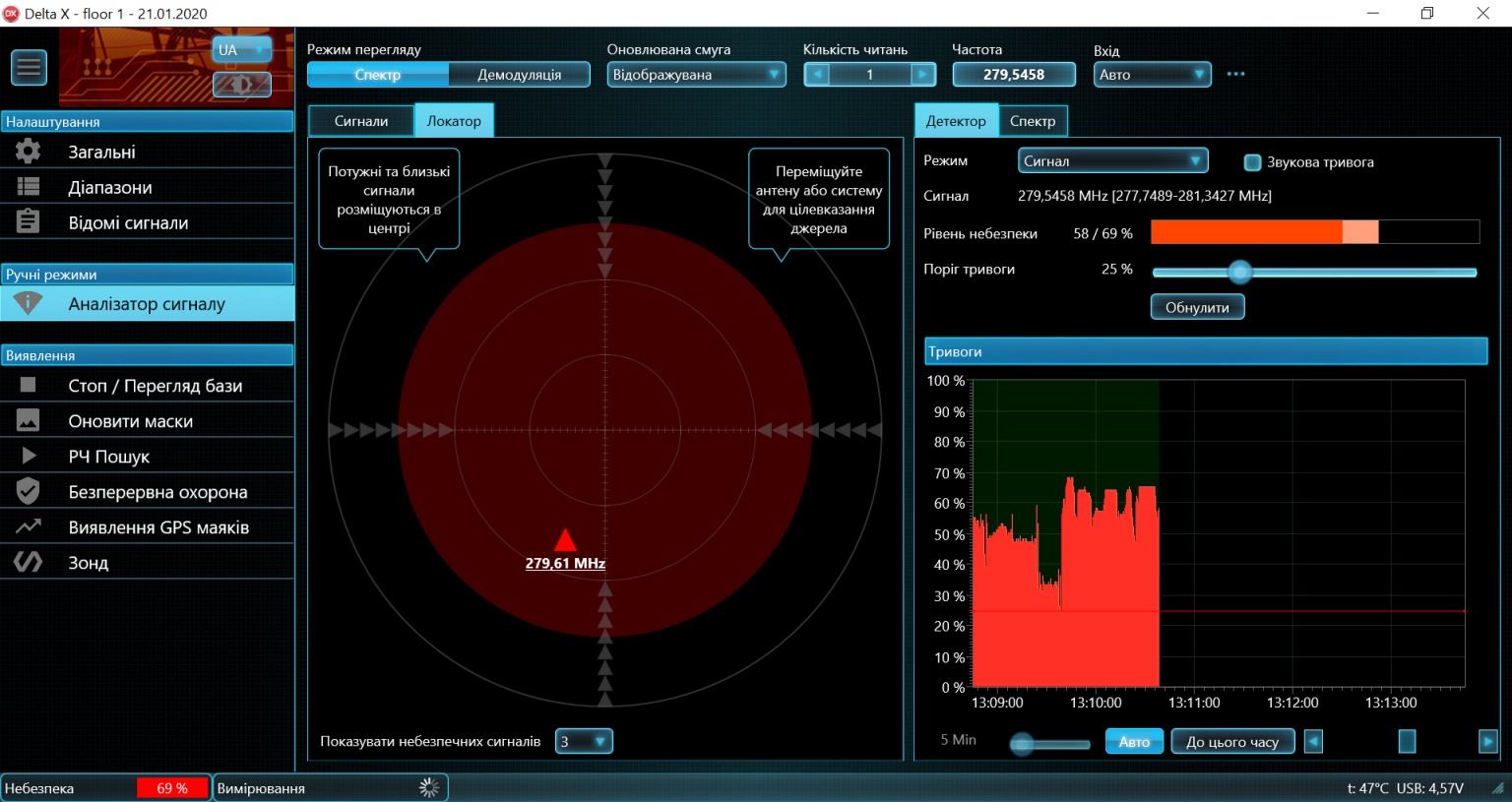Click the list icon beside Діапазони

click(x=28, y=187)
